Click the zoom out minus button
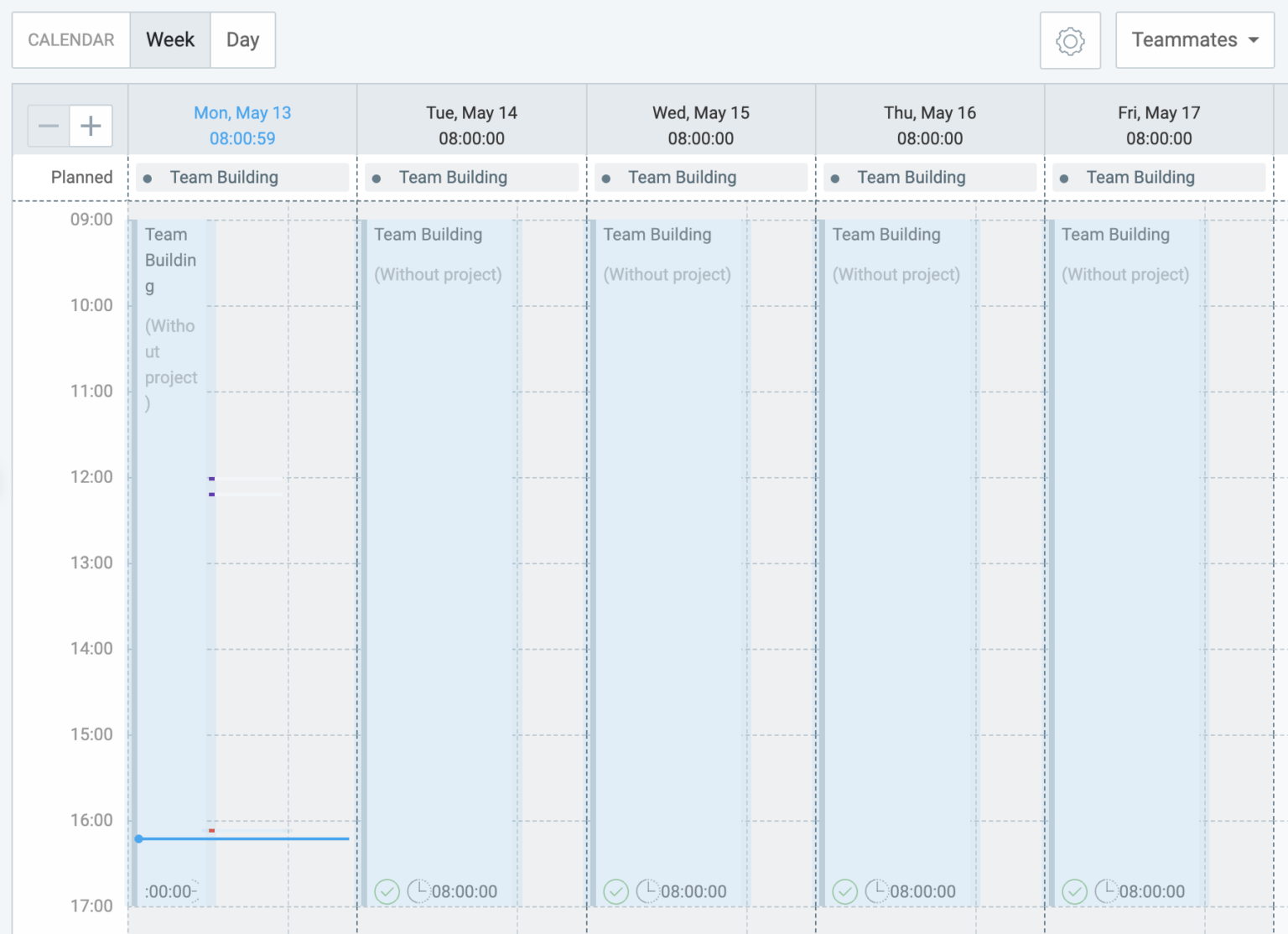The height and width of the screenshot is (934, 1288). pos(49,127)
